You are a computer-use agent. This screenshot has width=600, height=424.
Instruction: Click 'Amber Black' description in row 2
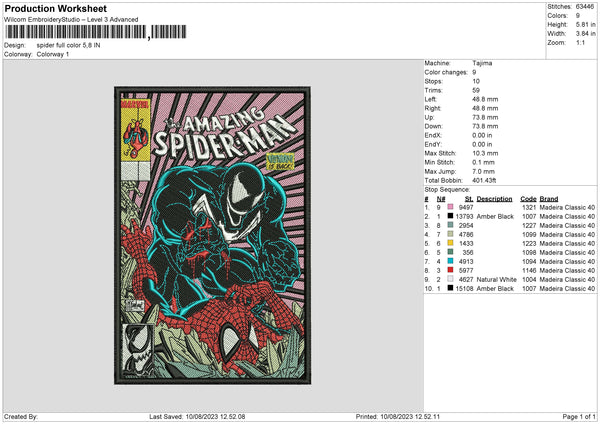click(495, 217)
